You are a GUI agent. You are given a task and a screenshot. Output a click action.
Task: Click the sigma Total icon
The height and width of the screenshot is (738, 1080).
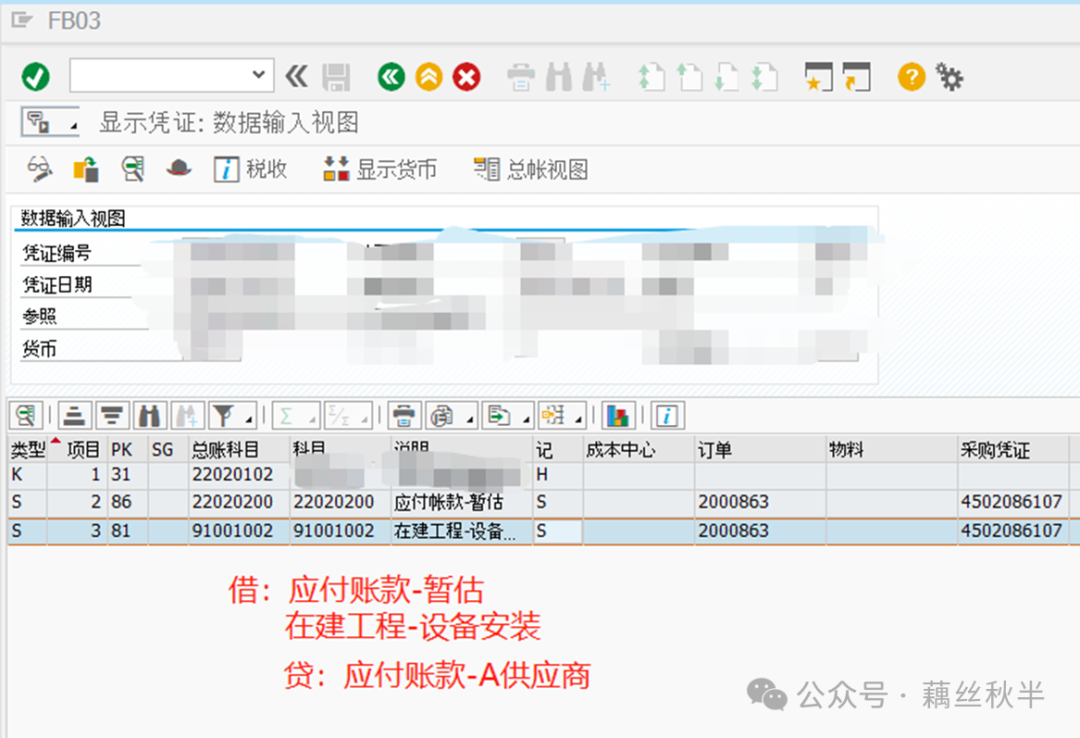[x=288, y=416]
